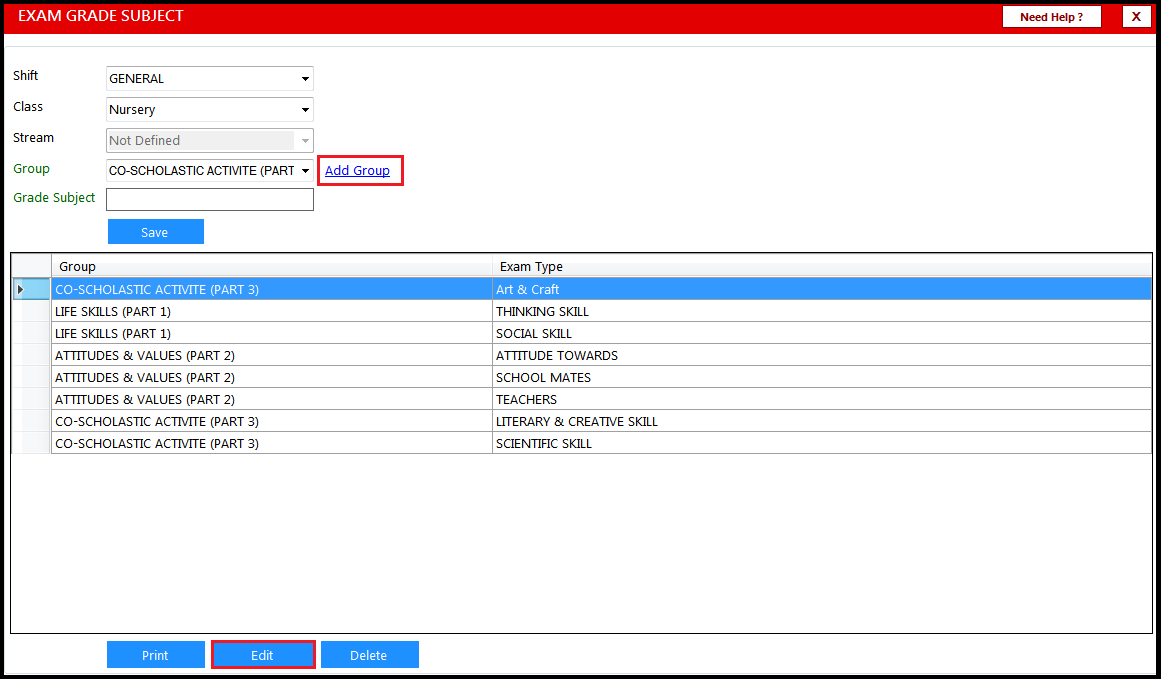Open the Shift dropdown showing GENERAL
The image size is (1161, 679).
pos(210,78)
